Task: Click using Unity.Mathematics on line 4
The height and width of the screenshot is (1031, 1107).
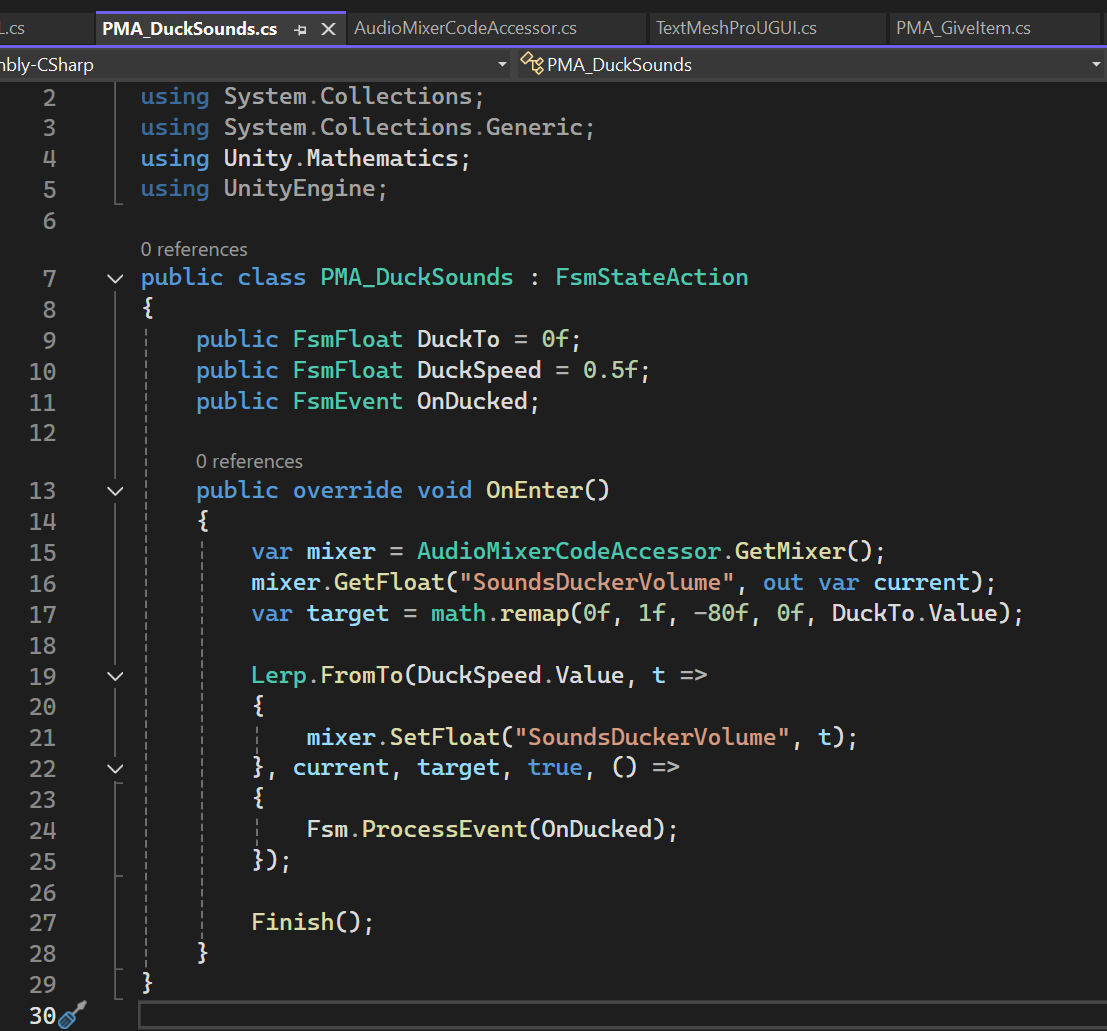Action: (x=305, y=159)
